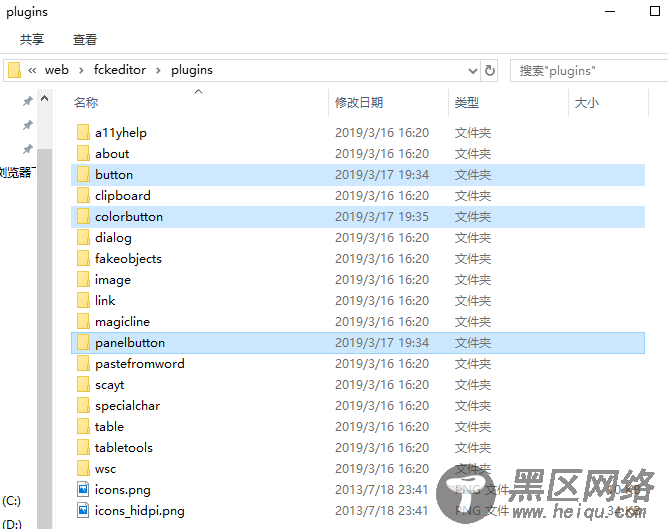Click the table folder icon
668x529 pixels.
click(84, 426)
